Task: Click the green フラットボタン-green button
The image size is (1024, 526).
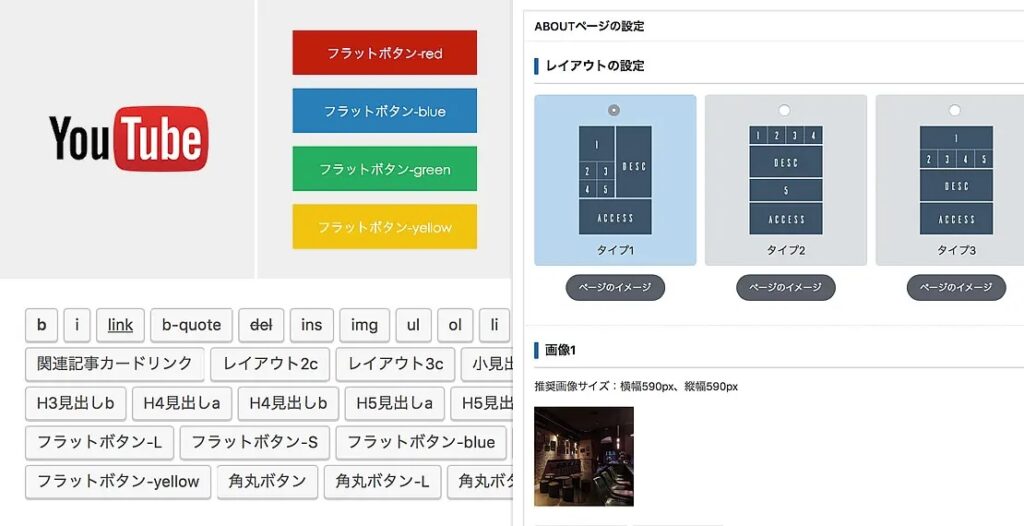Action: coord(385,169)
